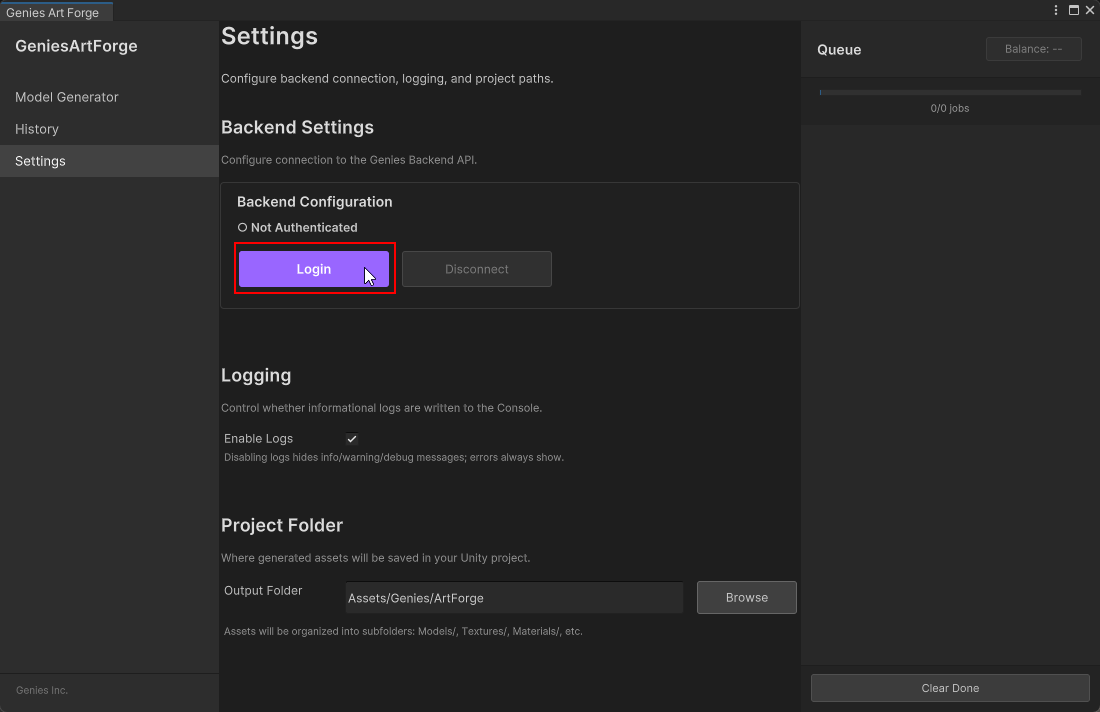Clear finished jobs with Clear Done
This screenshot has width=1100, height=712.
[949, 688]
